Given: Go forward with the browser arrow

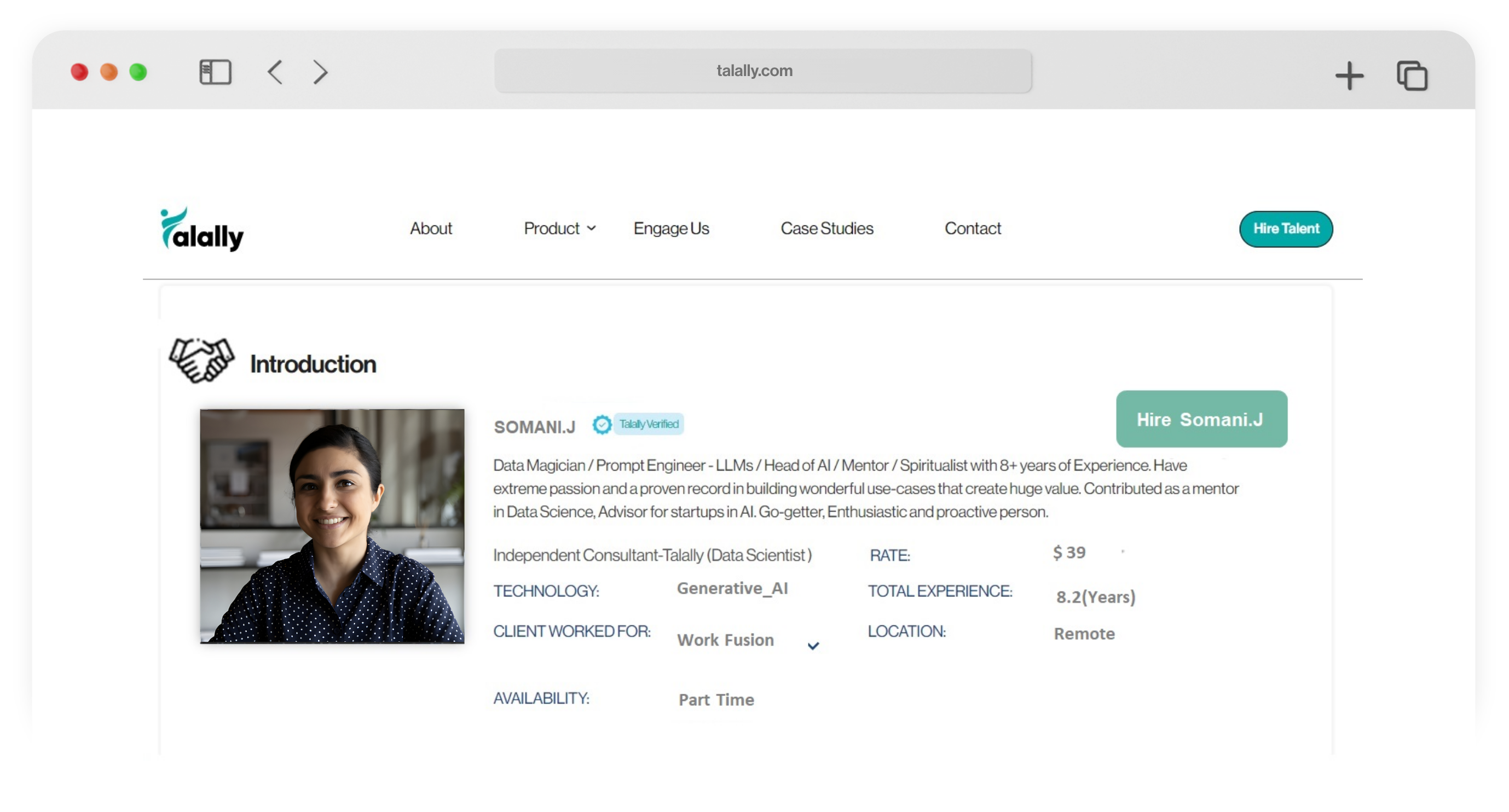Looking at the screenshot, I should coord(320,72).
